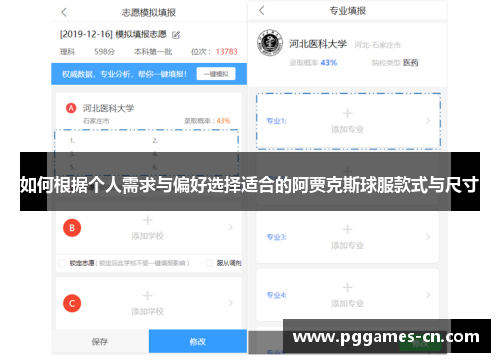
Task: Click the 专业3: label
Action: pyautogui.click(x=277, y=237)
